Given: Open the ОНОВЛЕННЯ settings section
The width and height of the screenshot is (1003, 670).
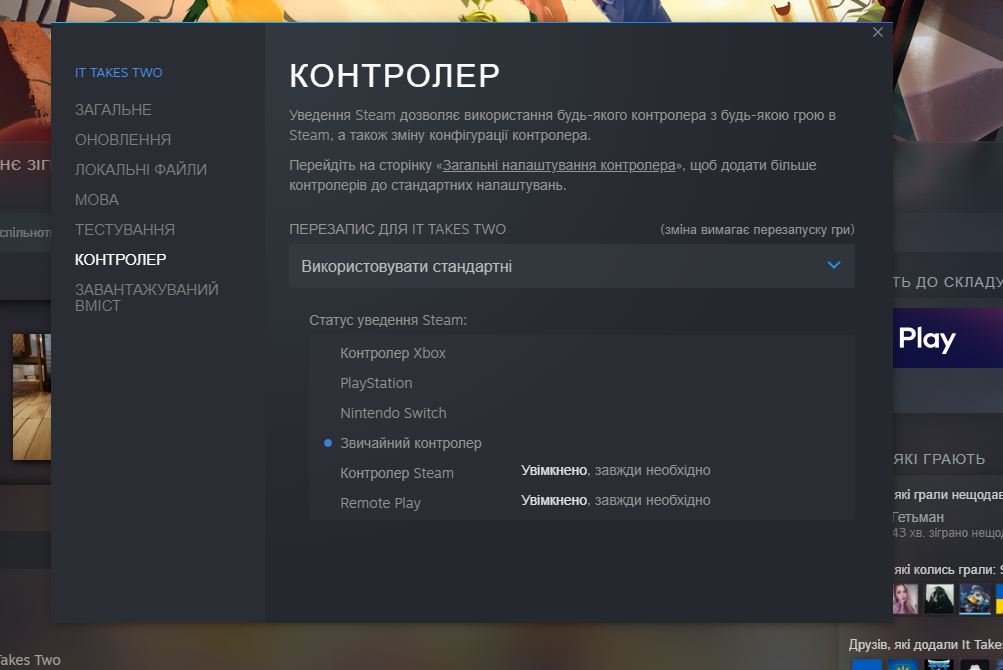Looking at the screenshot, I should (x=123, y=140).
